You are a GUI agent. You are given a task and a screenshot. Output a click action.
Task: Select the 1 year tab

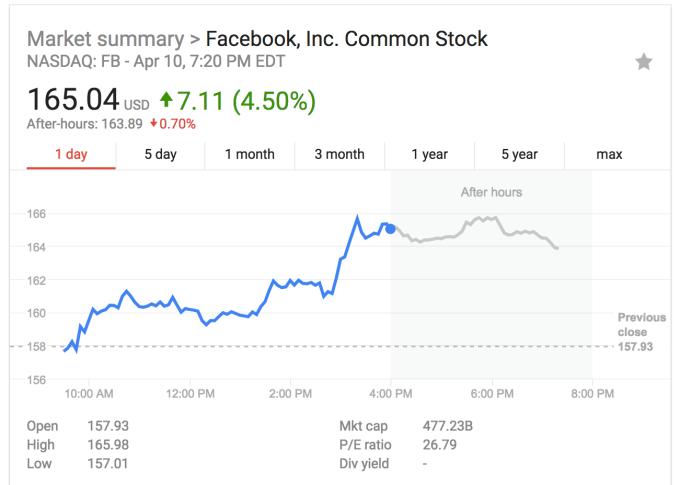pos(429,154)
